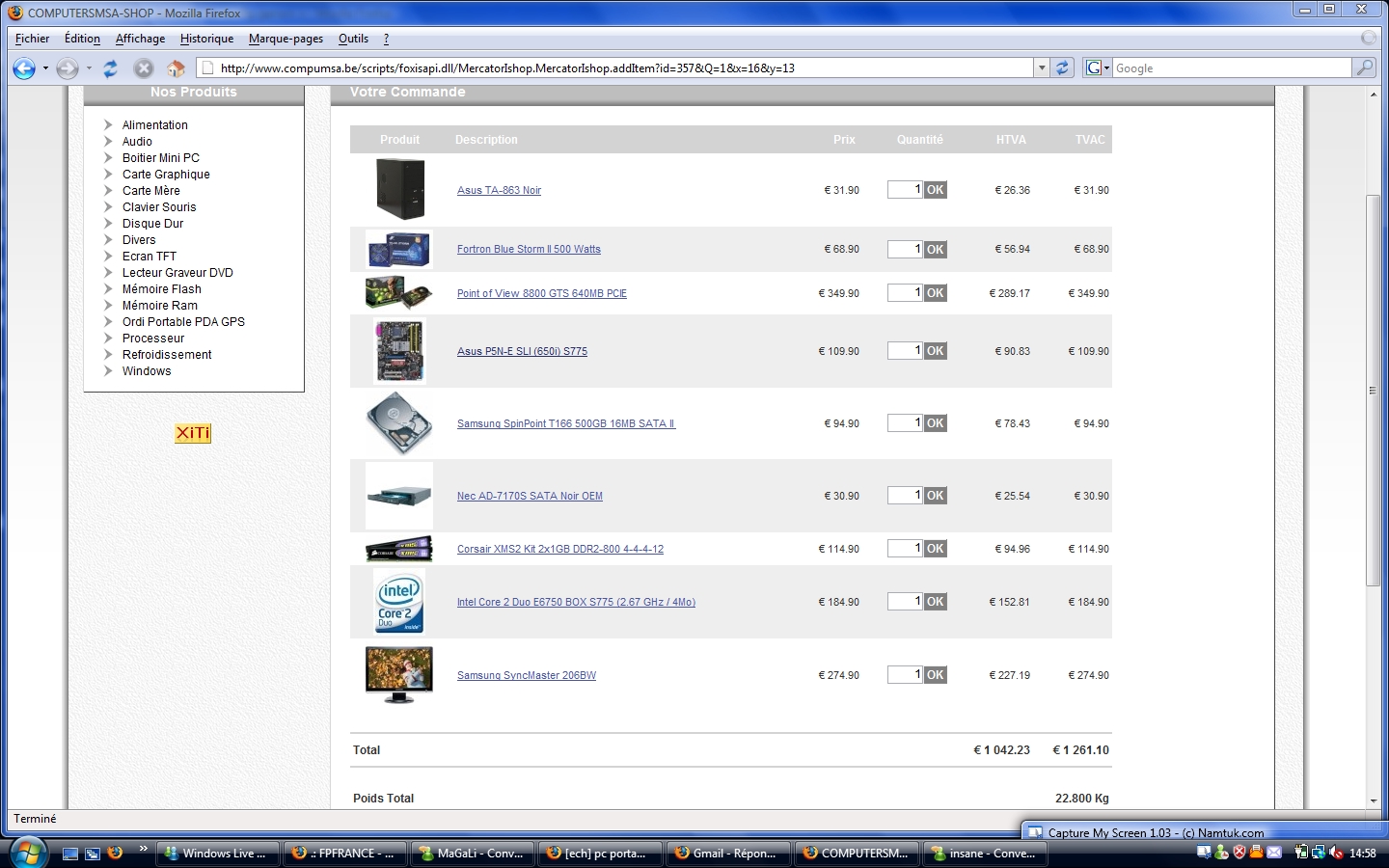Click the Samsung hard drive product image
The width and height of the screenshot is (1389, 868).
point(399,423)
